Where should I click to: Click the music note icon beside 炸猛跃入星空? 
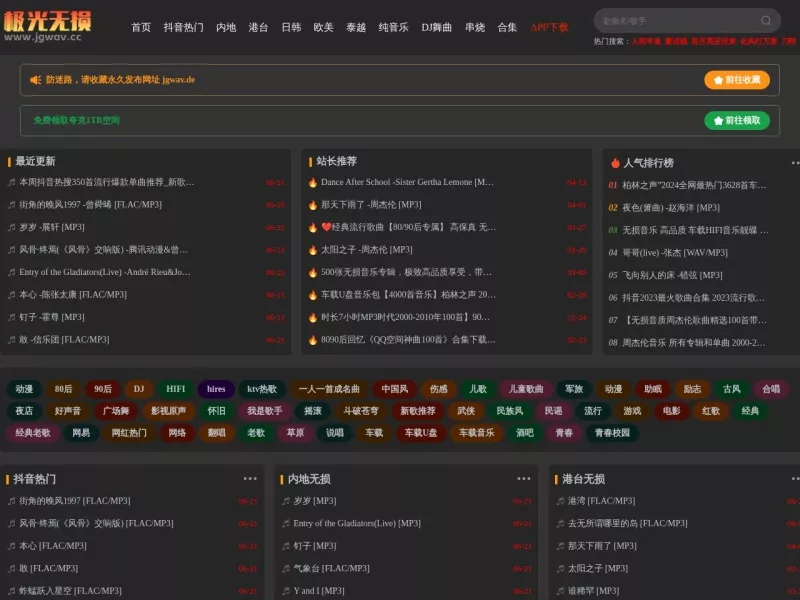pyautogui.click(x=11, y=591)
